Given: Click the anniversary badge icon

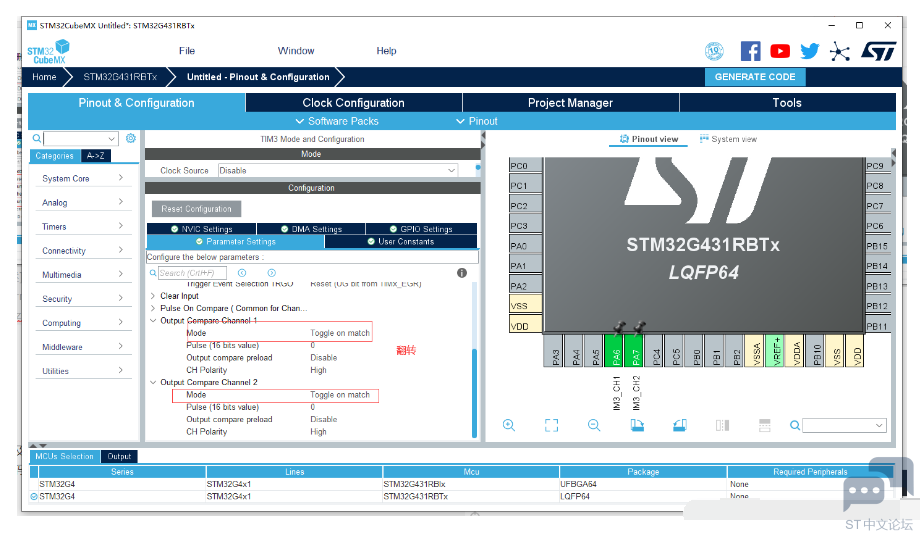Looking at the screenshot, I should (714, 51).
